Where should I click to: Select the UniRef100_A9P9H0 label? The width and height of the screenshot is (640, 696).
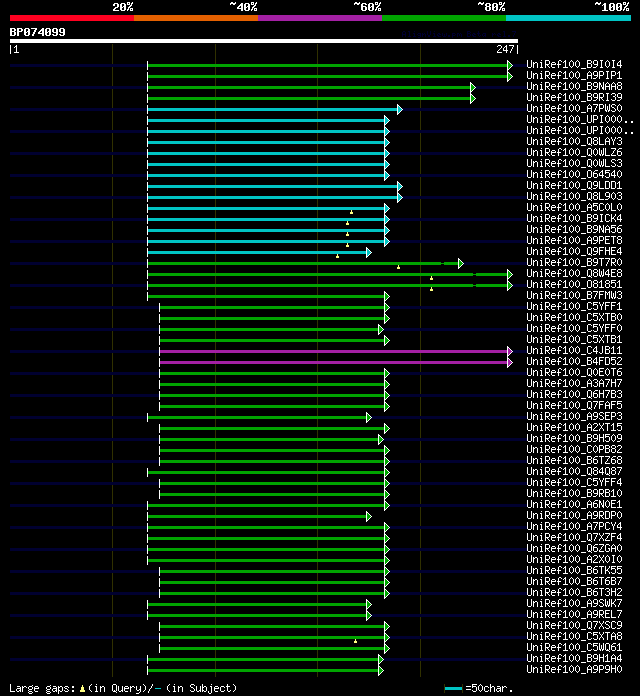[574, 669]
